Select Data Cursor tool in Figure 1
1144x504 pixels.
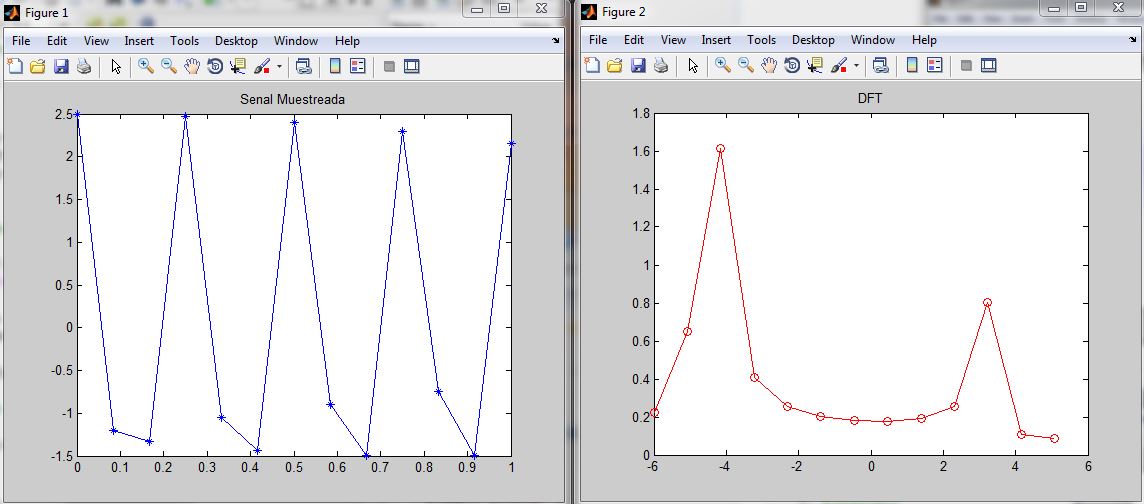tap(238, 67)
